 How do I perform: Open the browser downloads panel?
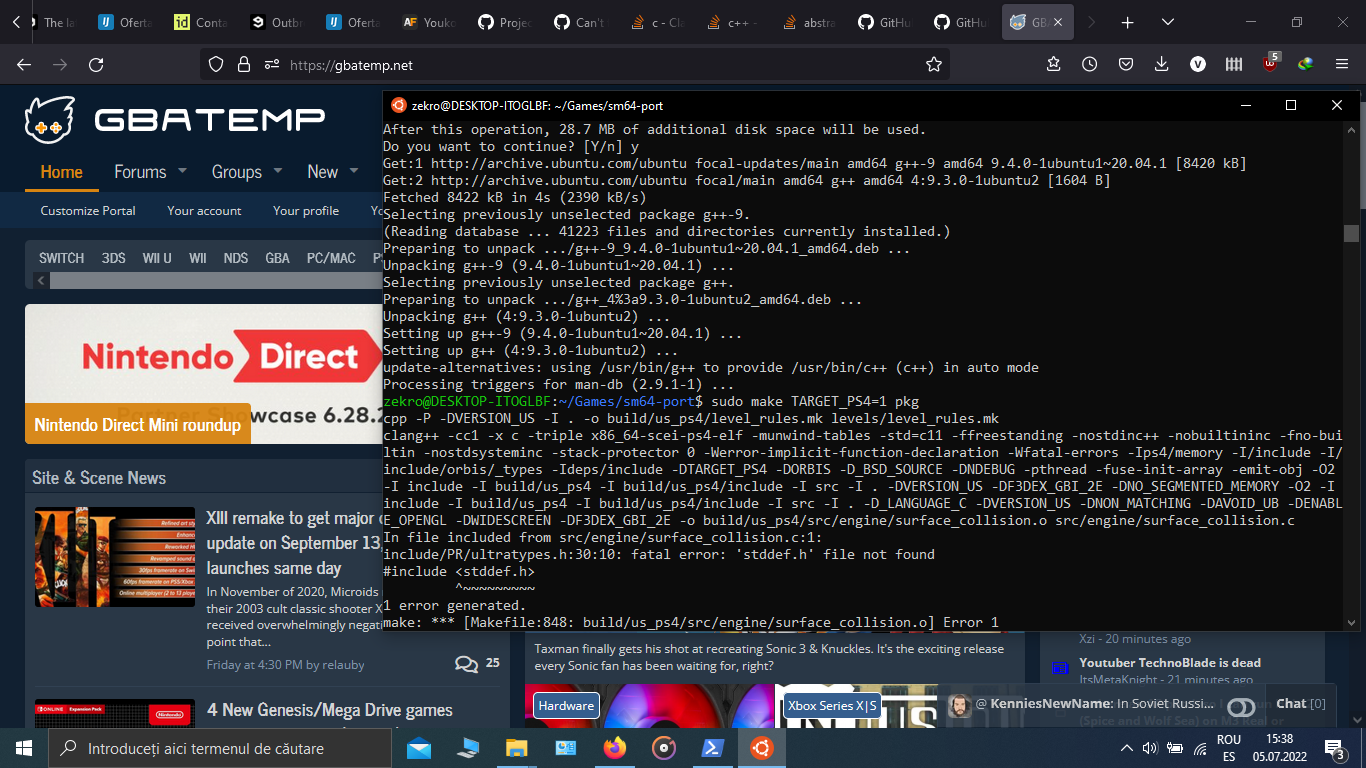(x=1162, y=64)
